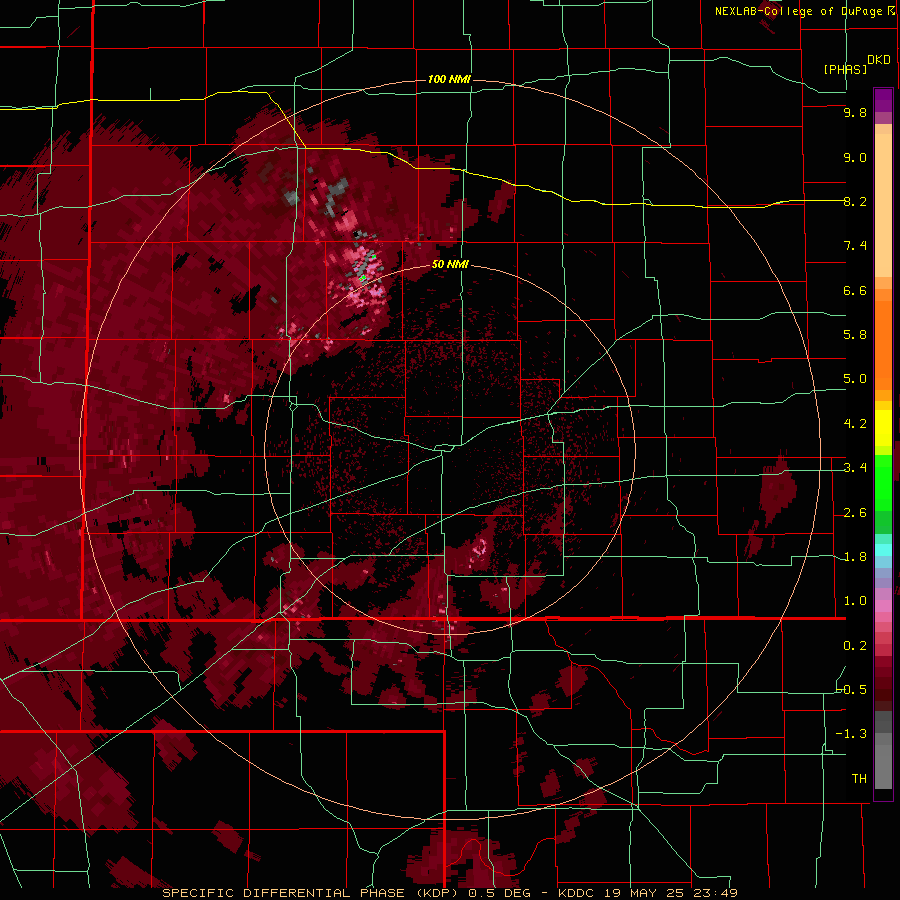Screen dimensions: 900x900
Task: Click the 9.0 scale value
Action: [855, 157]
